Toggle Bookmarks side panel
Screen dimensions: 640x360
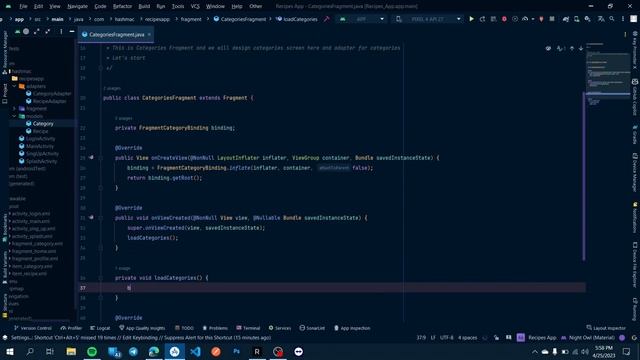pos(5,228)
